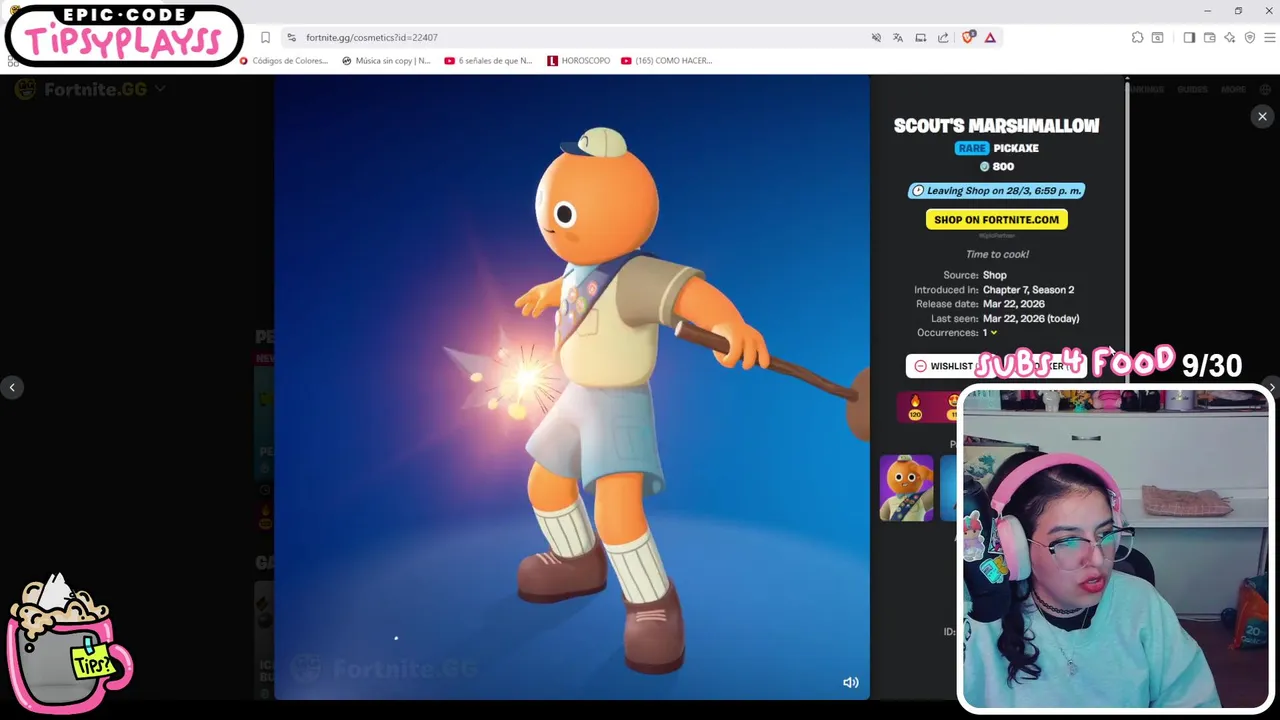Open Códigos de Colores bookmark
Viewport: 1280px width, 720px height.
click(283, 61)
